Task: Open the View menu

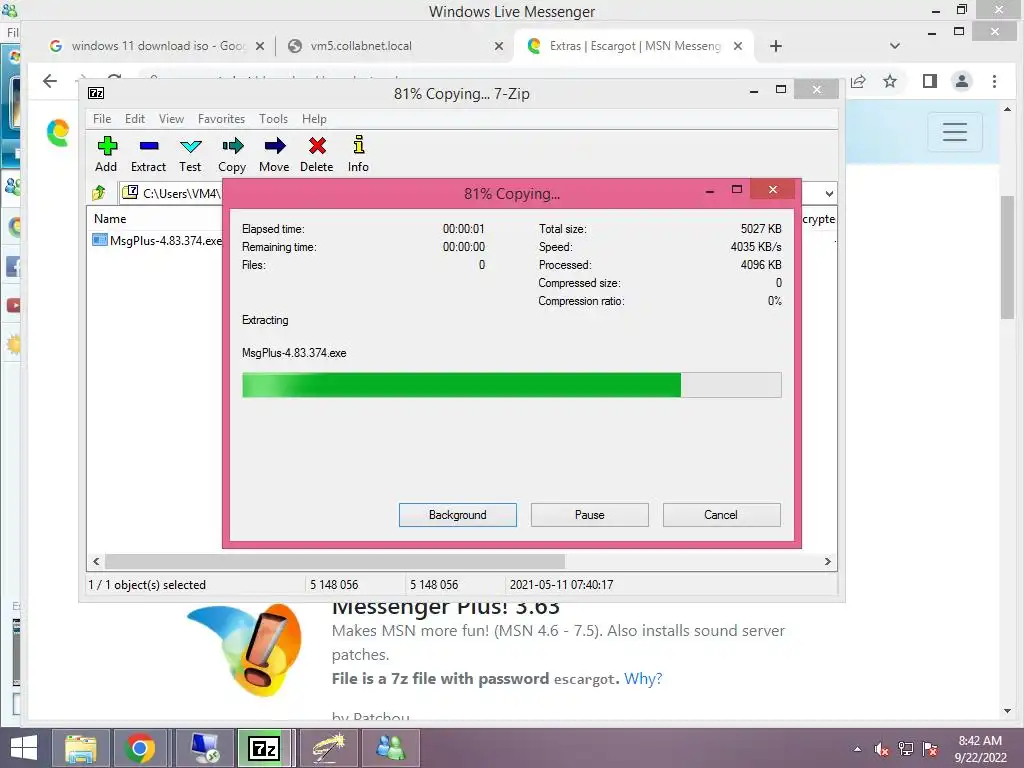Action: (171, 119)
